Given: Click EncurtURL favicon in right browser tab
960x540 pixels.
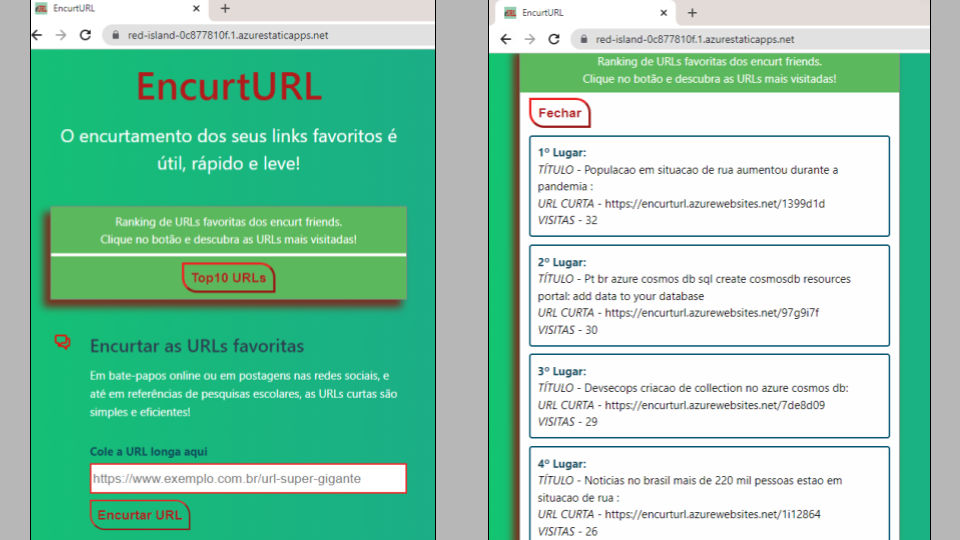Looking at the screenshot, I should pyautogui.click(x=510, y=12).
